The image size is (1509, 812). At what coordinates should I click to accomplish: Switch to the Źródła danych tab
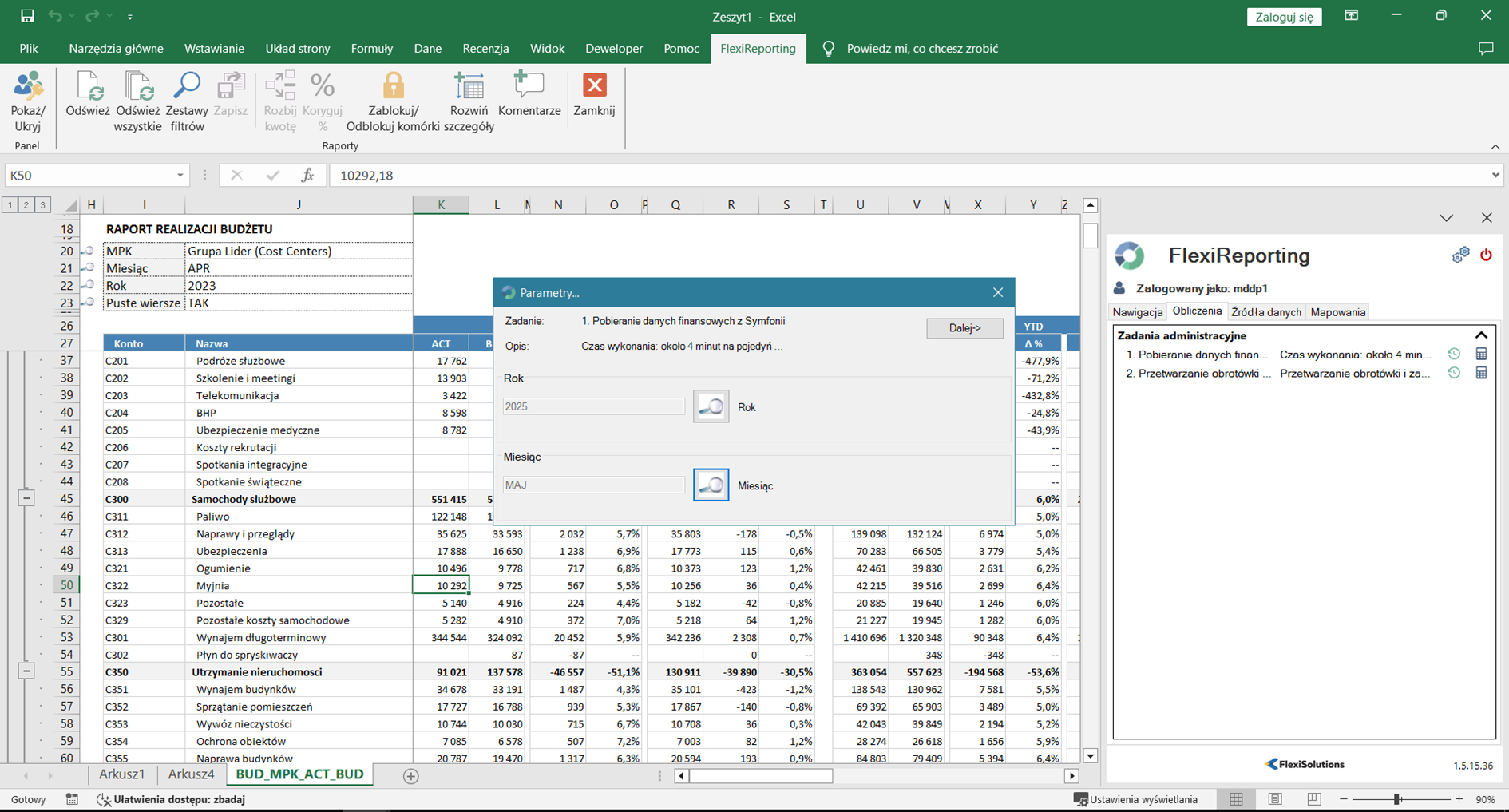(x=1265, y=312)
